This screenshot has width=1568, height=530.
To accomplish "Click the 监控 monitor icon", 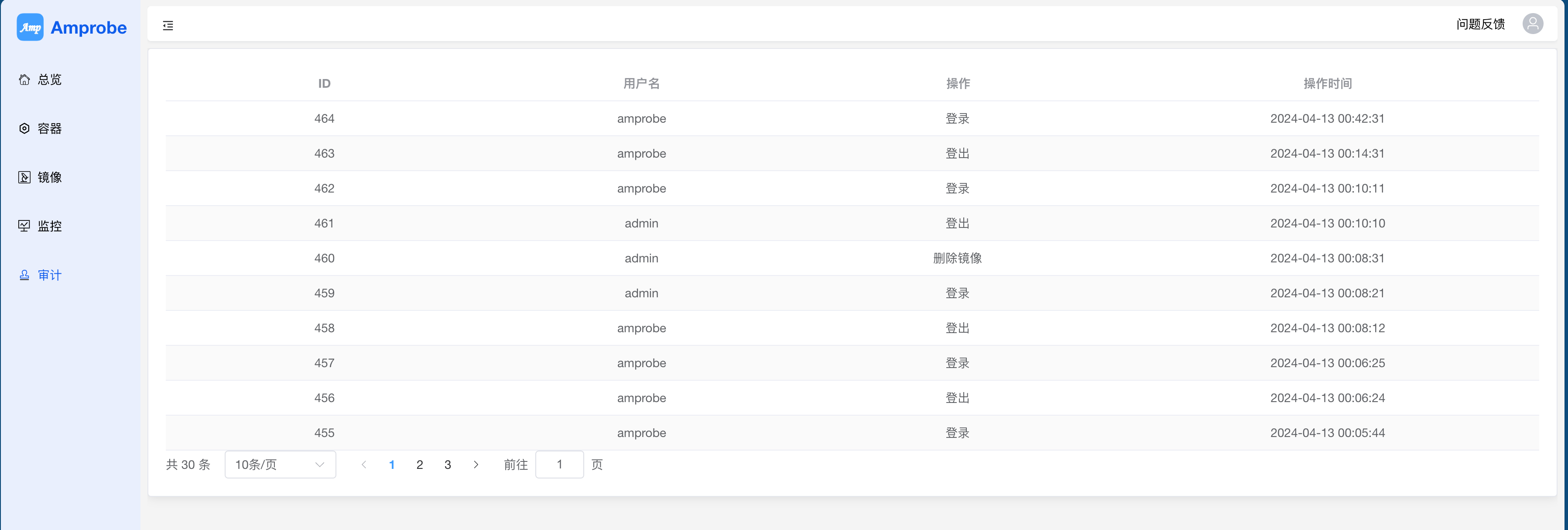I will [24, 226].
